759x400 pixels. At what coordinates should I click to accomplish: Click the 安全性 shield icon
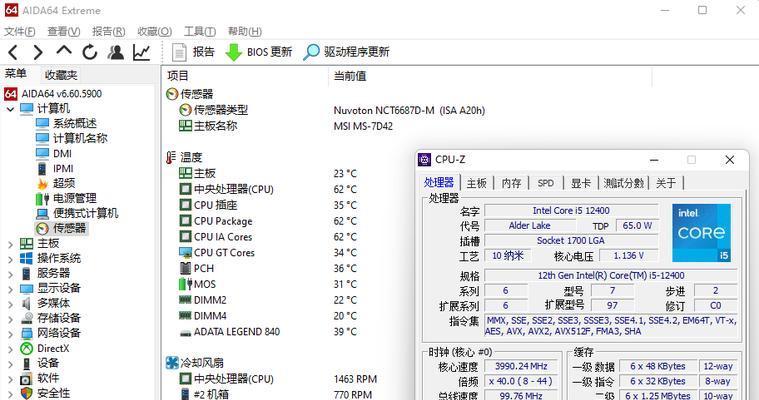[x=27, y=393]
